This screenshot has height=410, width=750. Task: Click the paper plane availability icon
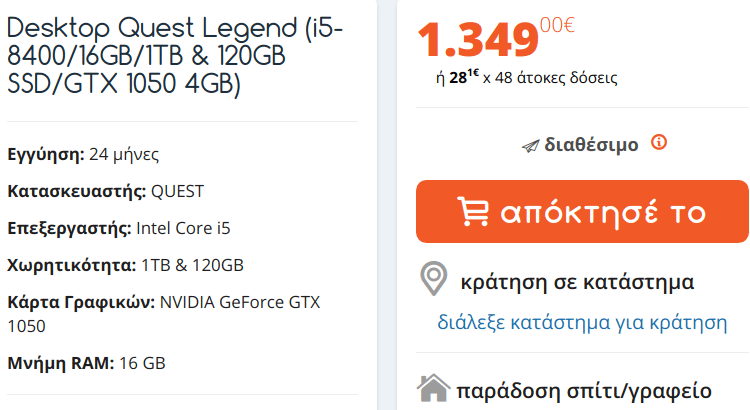pyautogui.click(x=530, y=146)
